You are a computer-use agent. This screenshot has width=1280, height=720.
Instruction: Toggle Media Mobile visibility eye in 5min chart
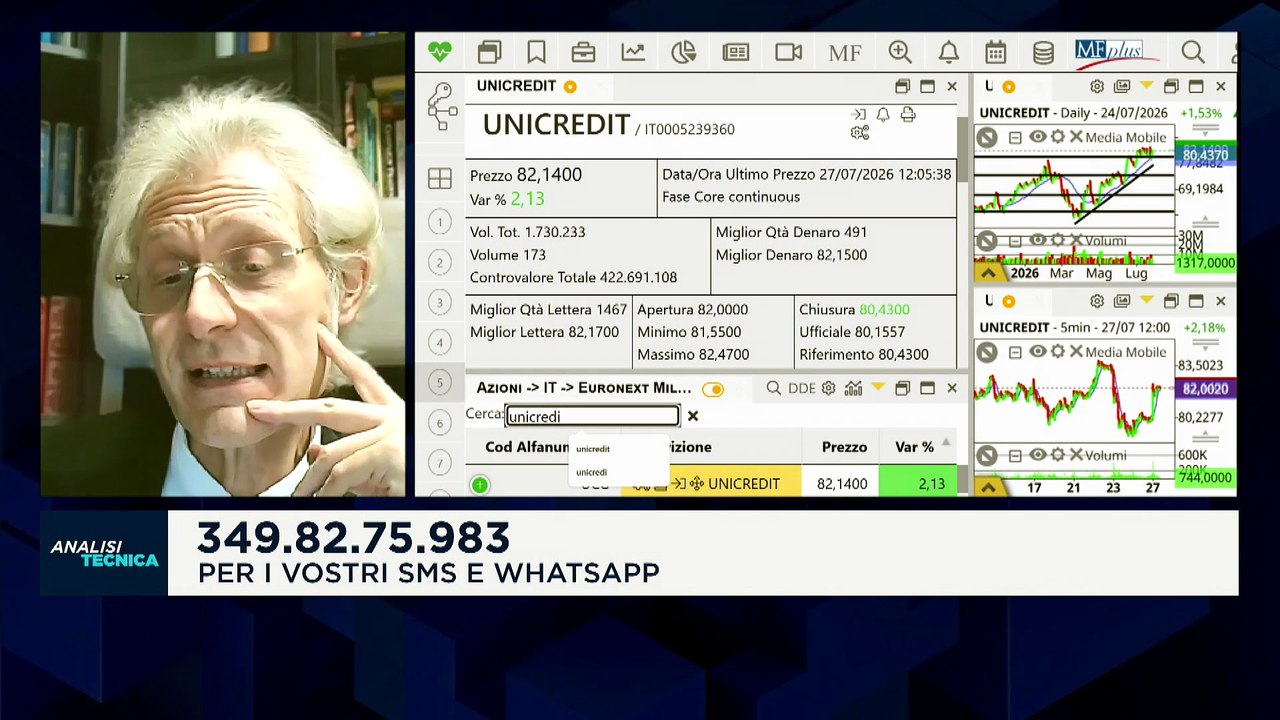(1038, 352)
